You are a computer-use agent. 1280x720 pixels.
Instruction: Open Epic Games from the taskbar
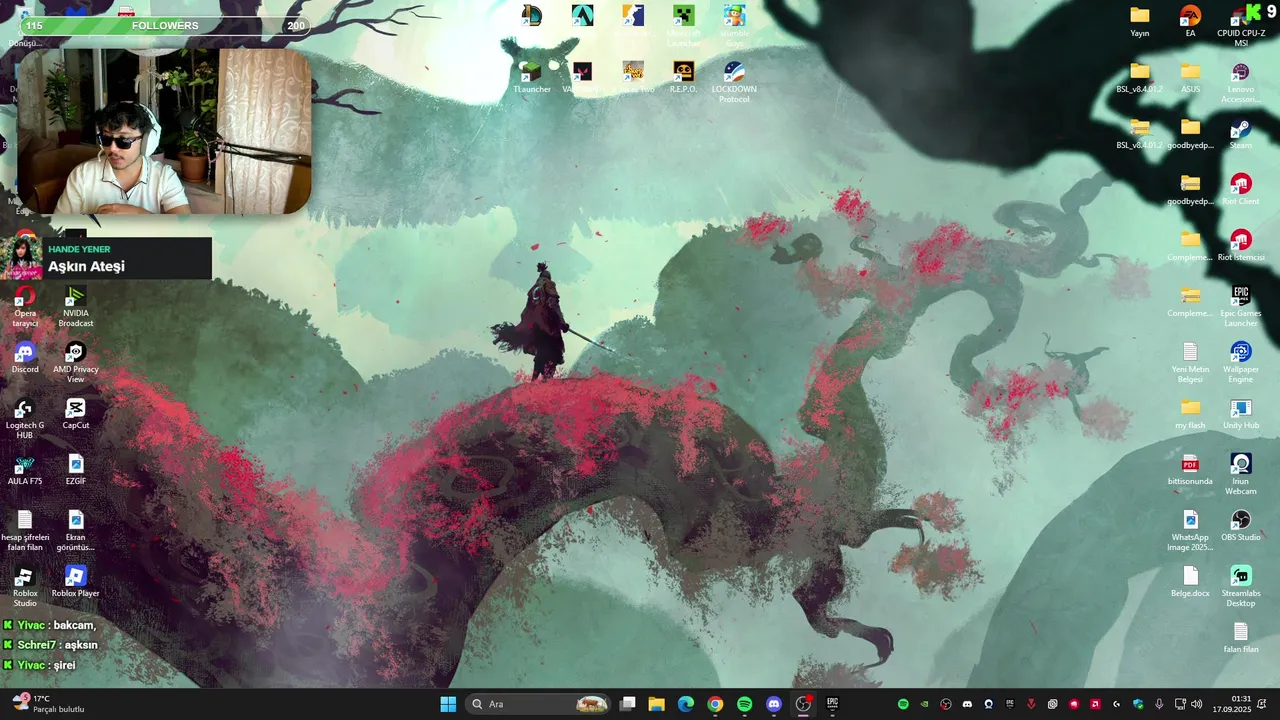(832, 704)
